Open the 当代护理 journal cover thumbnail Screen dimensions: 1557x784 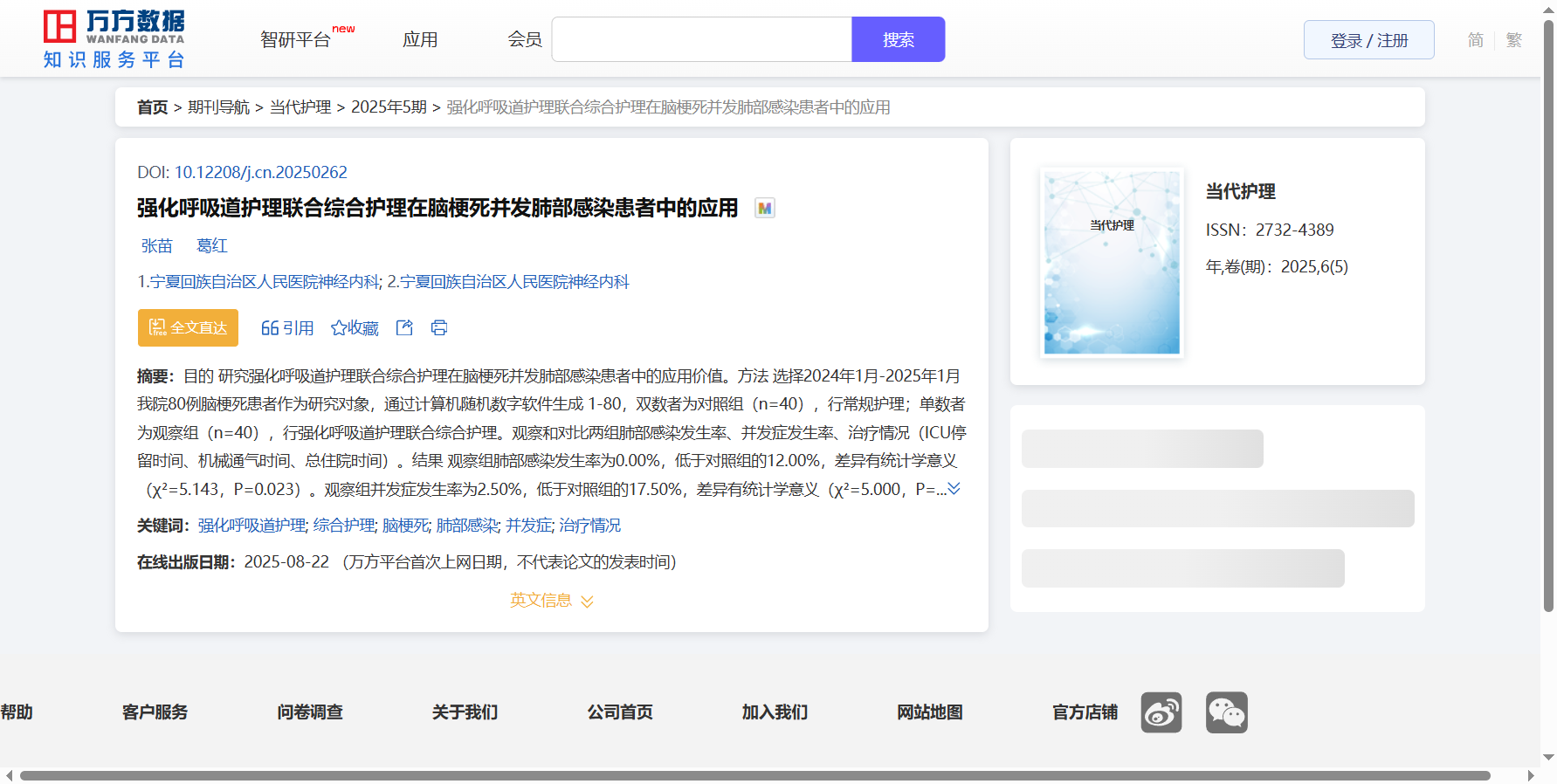click(1112, 262)
